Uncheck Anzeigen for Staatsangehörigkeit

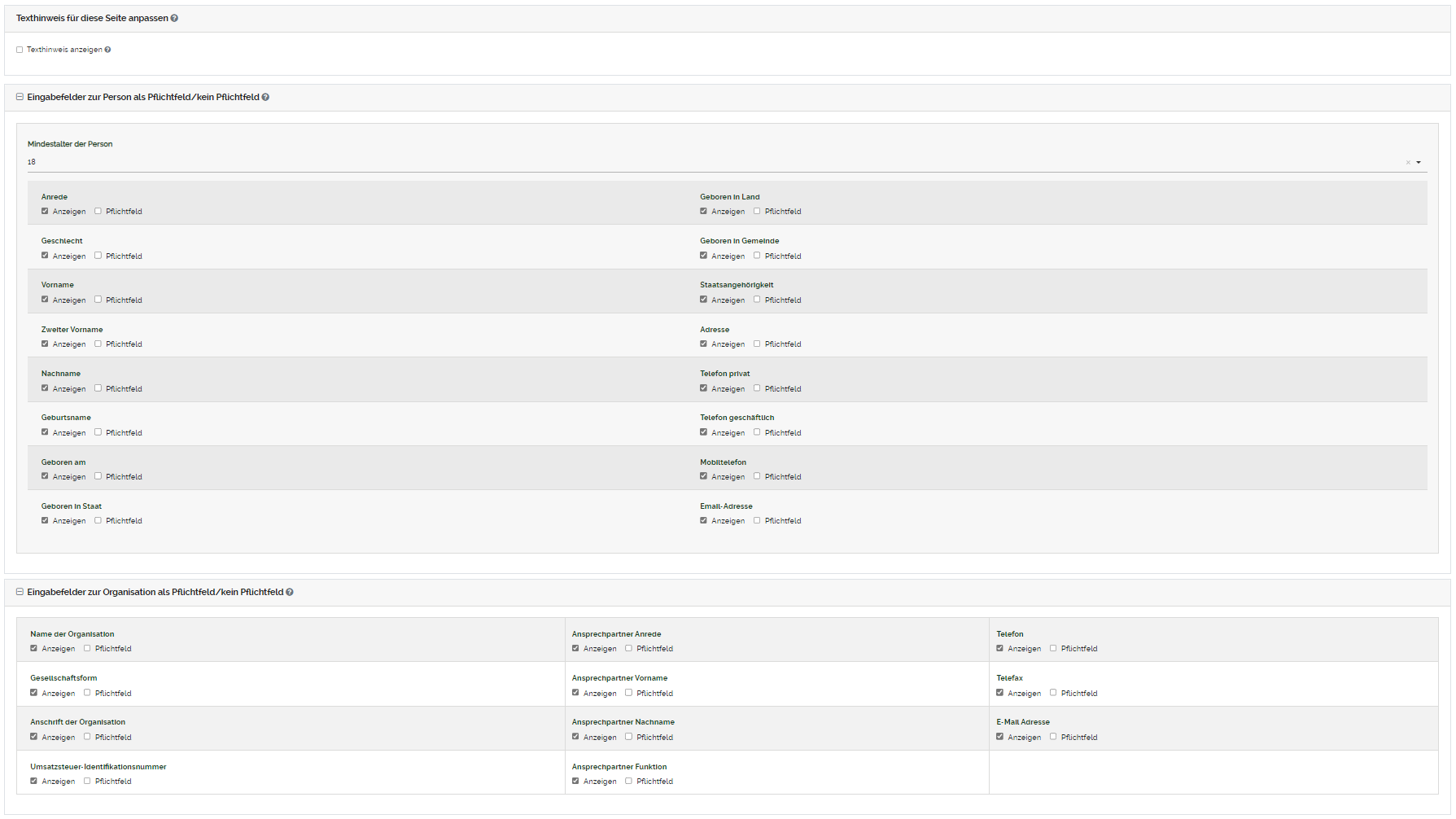tap(703, 300)
